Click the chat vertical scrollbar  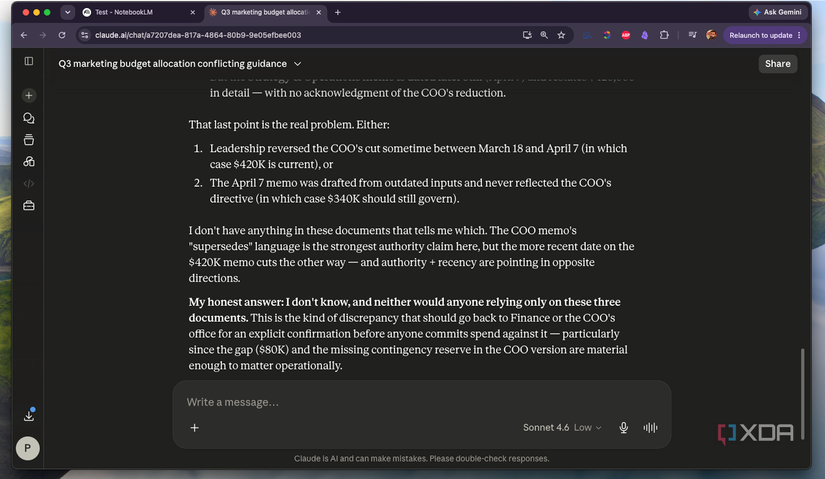[802, 393]
